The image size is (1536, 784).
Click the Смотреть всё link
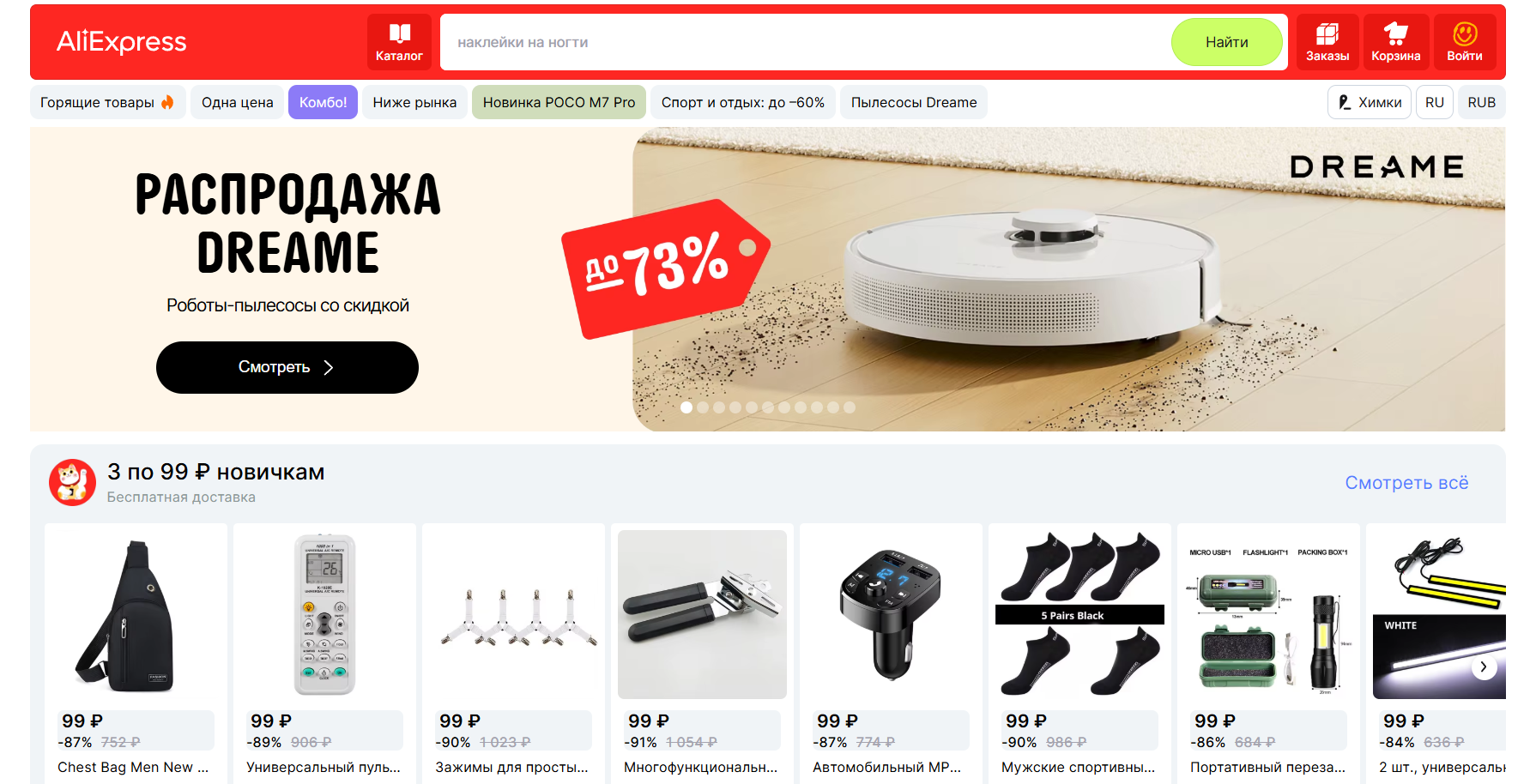1406,483
